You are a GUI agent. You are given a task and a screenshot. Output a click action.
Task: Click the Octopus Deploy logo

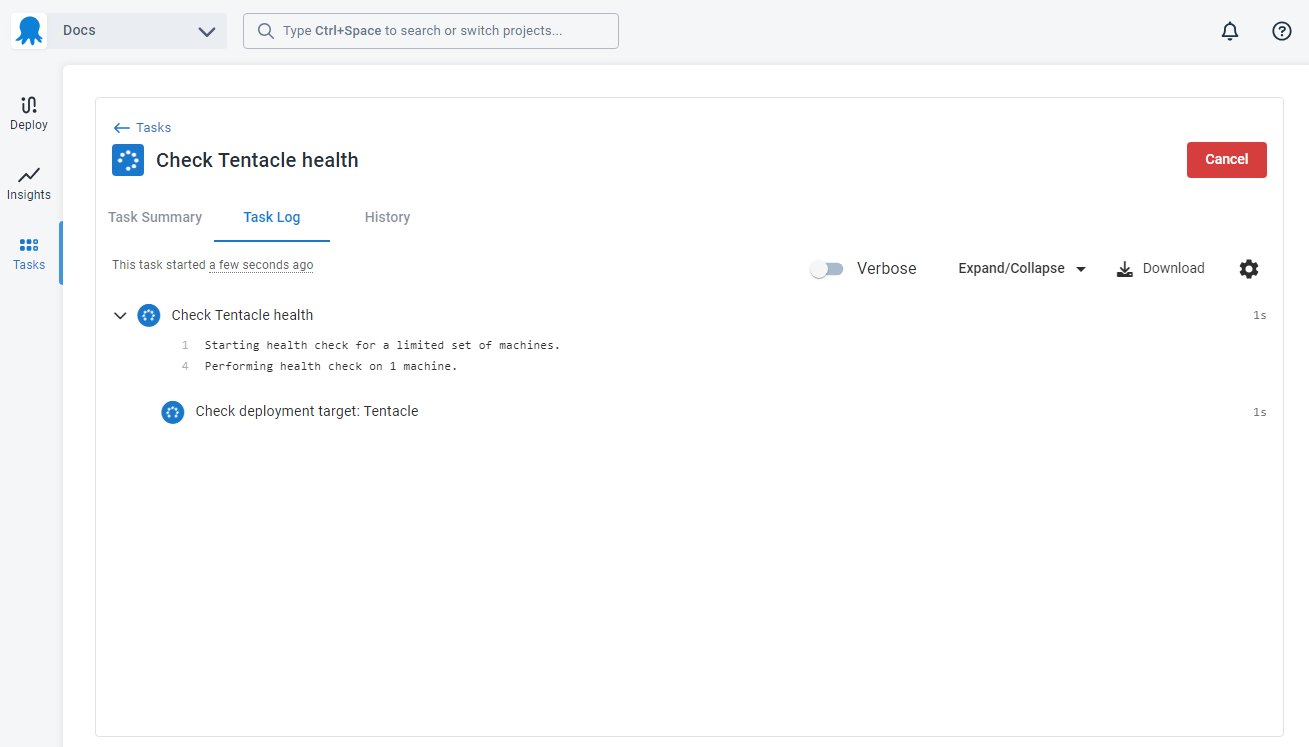[29, 31]
